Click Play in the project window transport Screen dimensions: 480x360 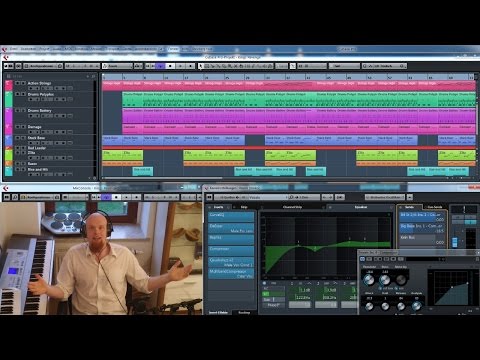tap(180, 66)
